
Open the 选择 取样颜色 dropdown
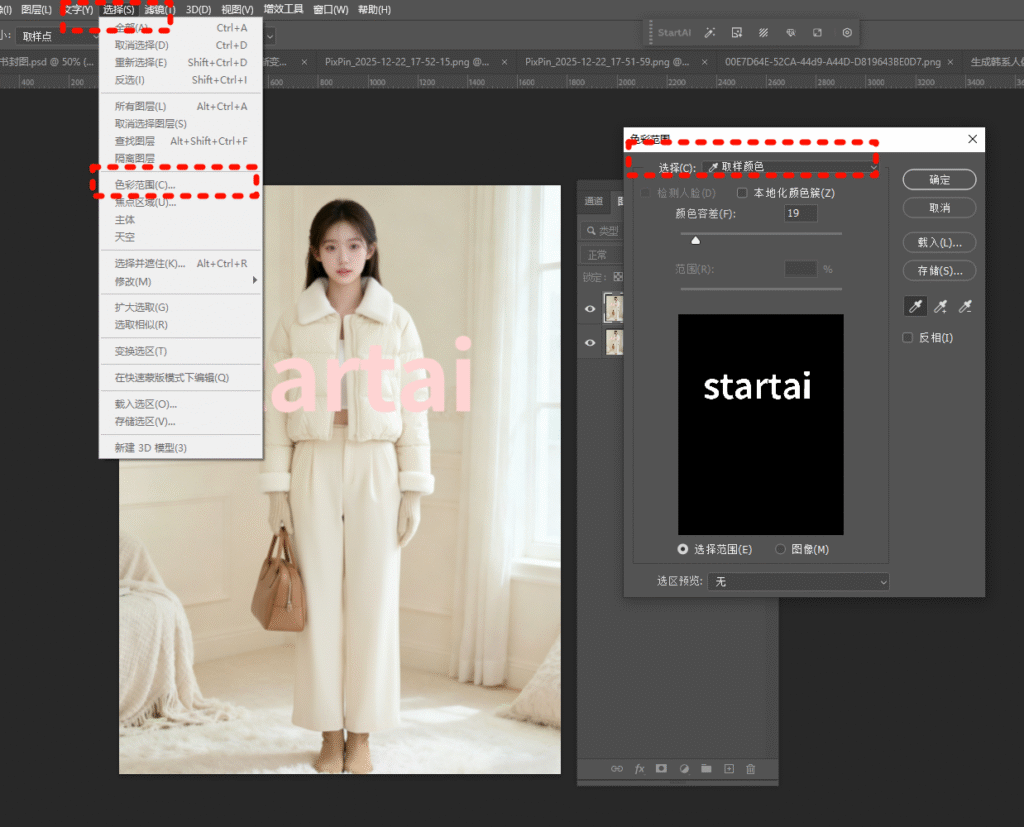click(789, 166)
